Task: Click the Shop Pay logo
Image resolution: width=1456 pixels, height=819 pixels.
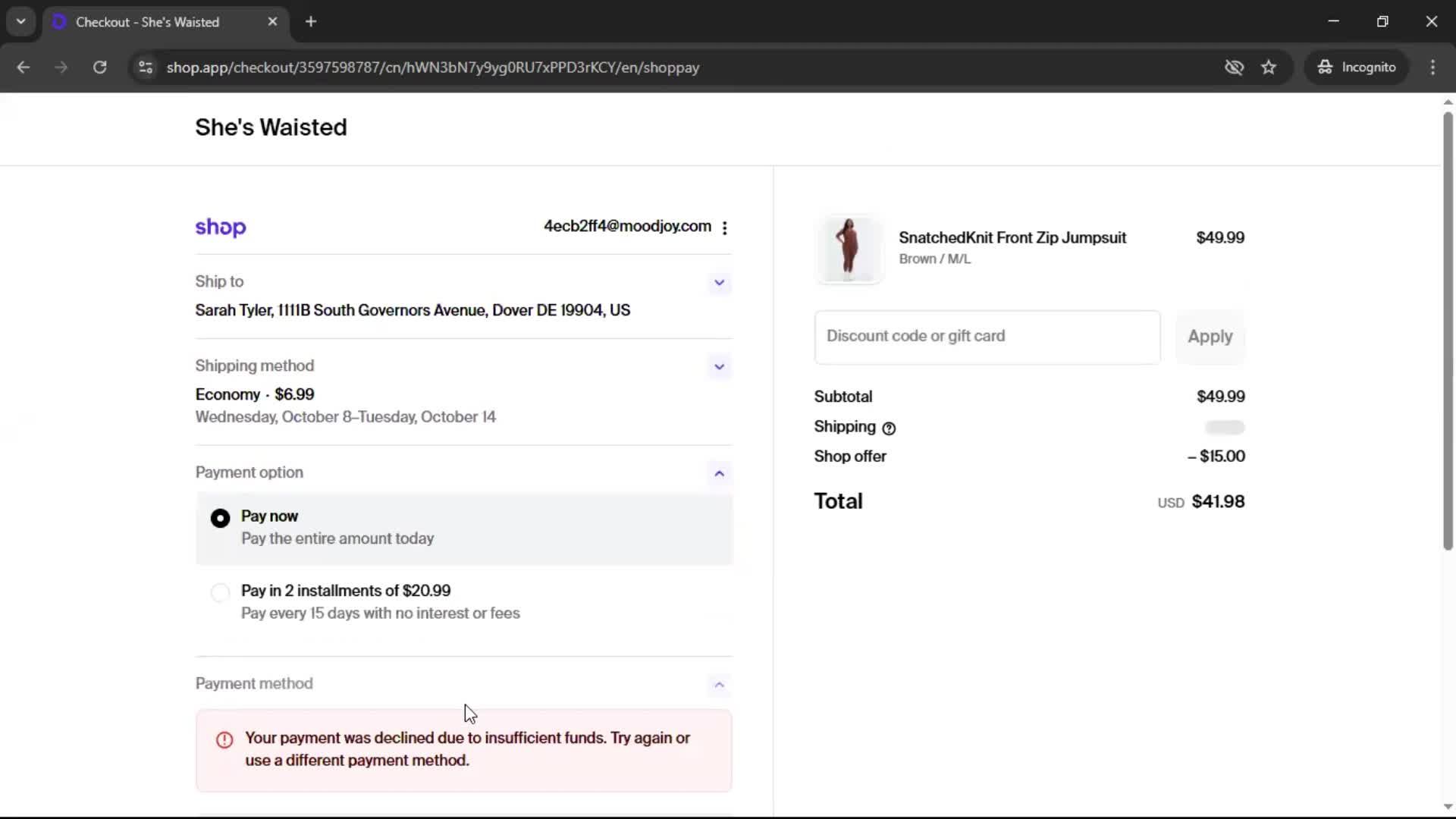Action: coord(221,227)
